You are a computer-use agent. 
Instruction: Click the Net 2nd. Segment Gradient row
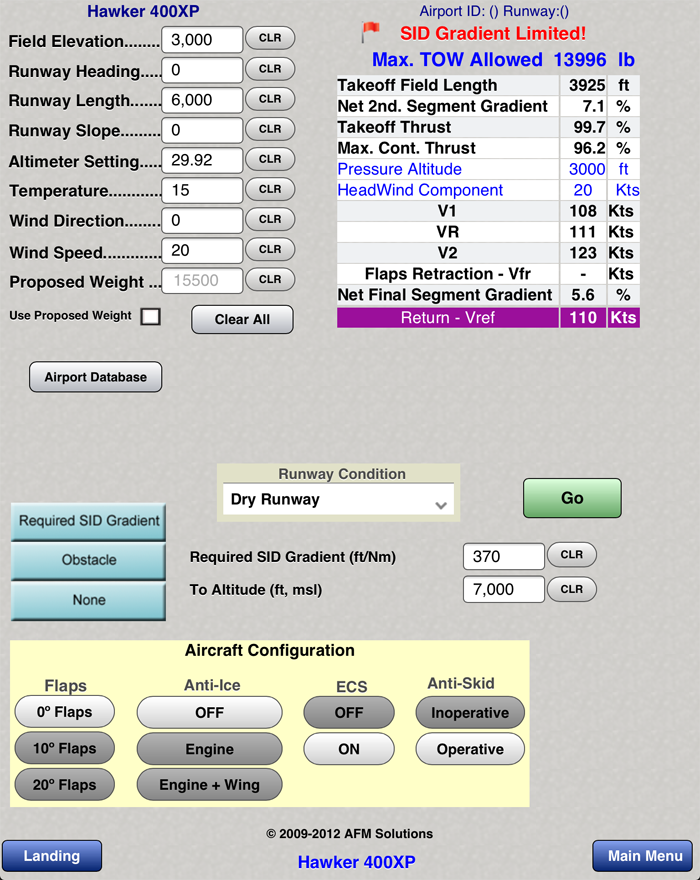click(488, 106)
